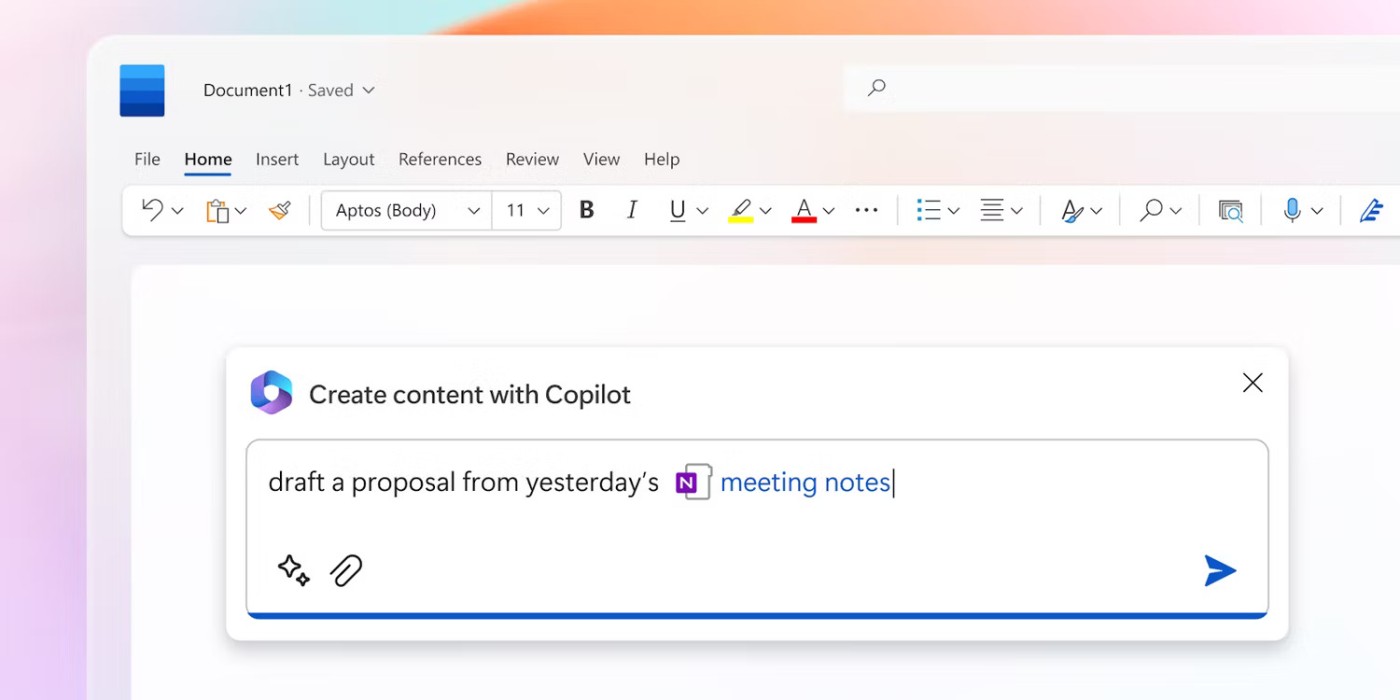Click the paperclip attach file icon

[x=346, y=570]
